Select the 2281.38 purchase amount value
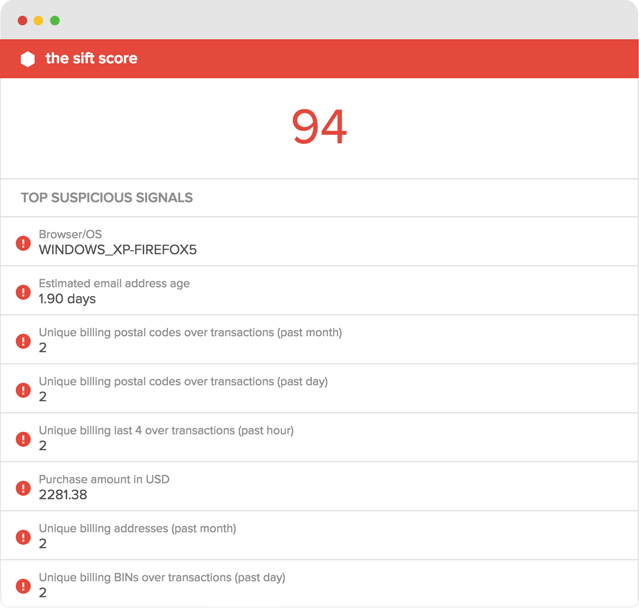 coord(63,495)
